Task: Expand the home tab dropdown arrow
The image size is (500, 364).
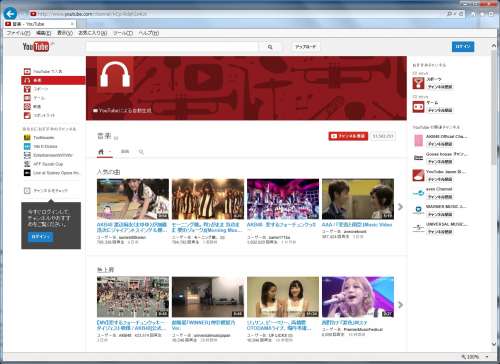Action: tap(110, 152)
